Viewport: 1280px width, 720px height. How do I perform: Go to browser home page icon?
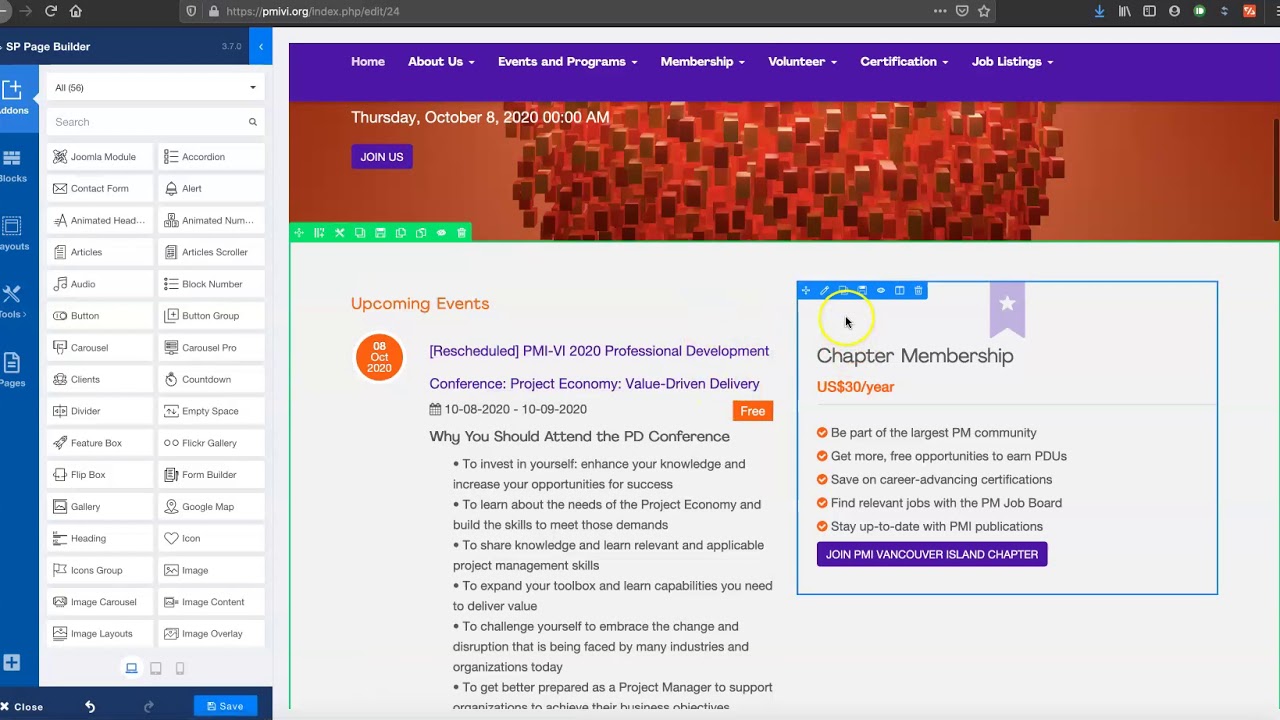coord(76,11)
